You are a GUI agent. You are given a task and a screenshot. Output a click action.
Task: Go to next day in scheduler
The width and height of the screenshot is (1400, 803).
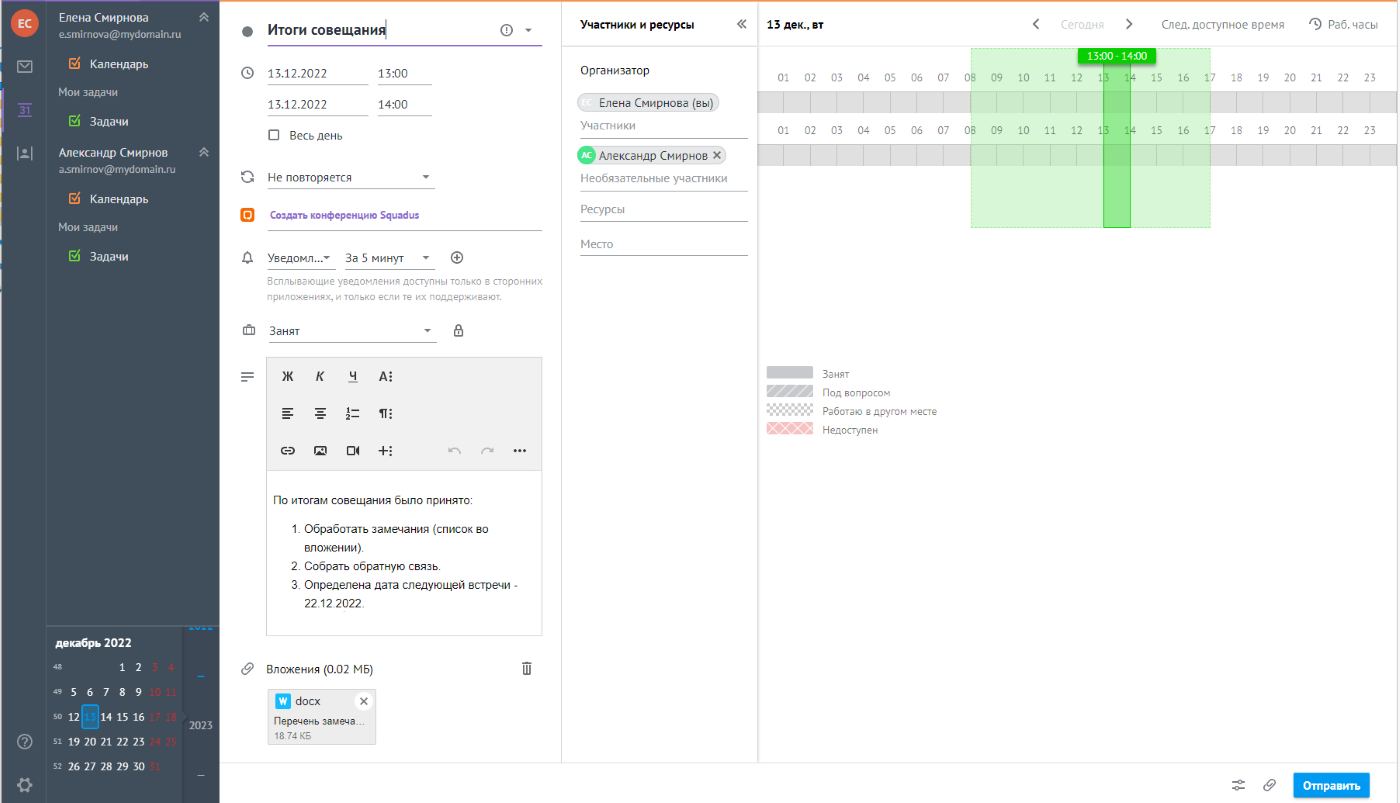[1129, 24]
